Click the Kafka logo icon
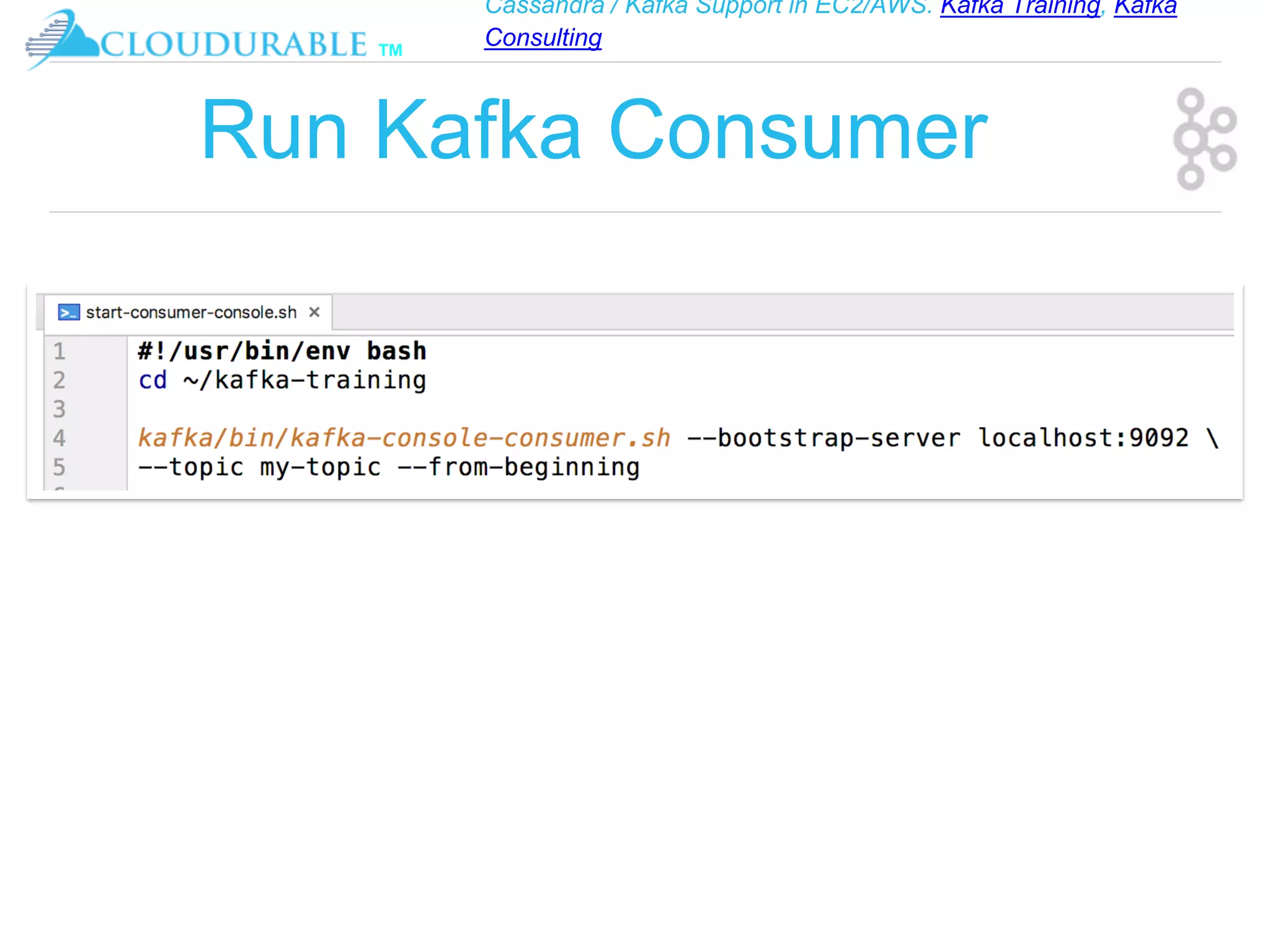The width and height of the screenshot is (1270, 952). [x=1205, y=139]
